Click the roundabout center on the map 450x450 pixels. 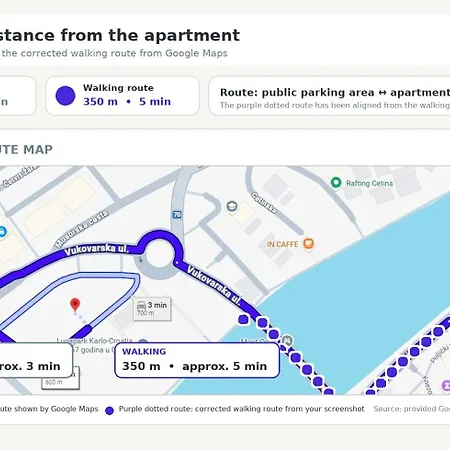coord(159,255)
